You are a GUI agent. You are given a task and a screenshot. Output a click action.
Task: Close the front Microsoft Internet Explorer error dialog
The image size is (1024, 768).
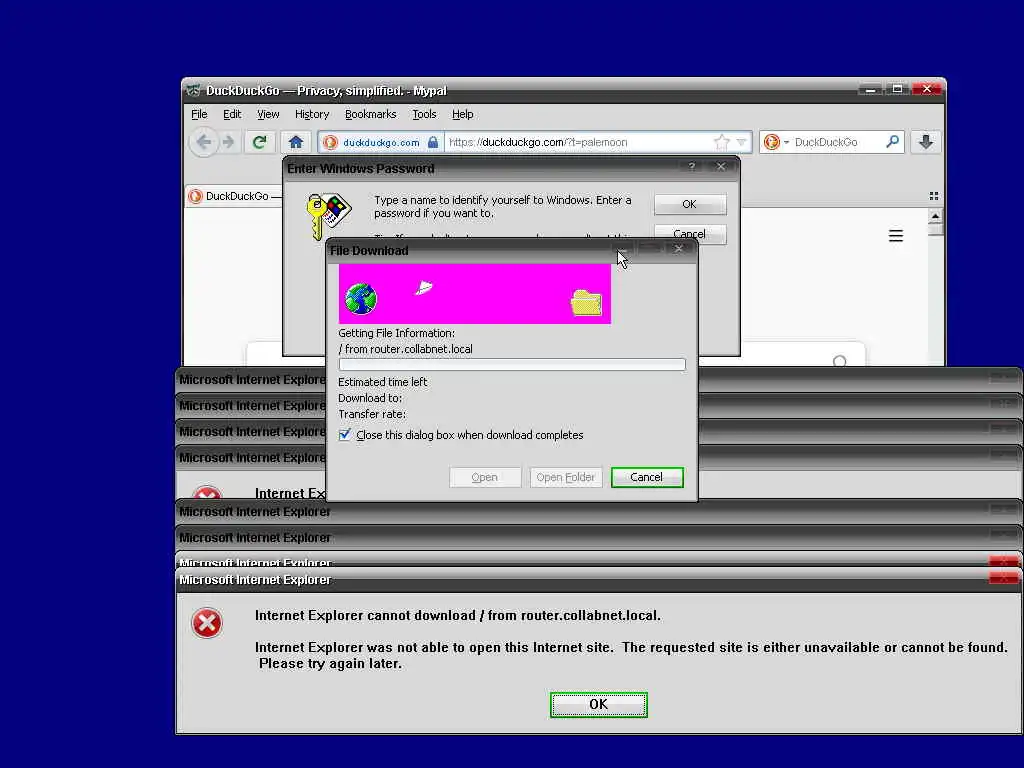pyautogui.click(x=1003, y=578)
